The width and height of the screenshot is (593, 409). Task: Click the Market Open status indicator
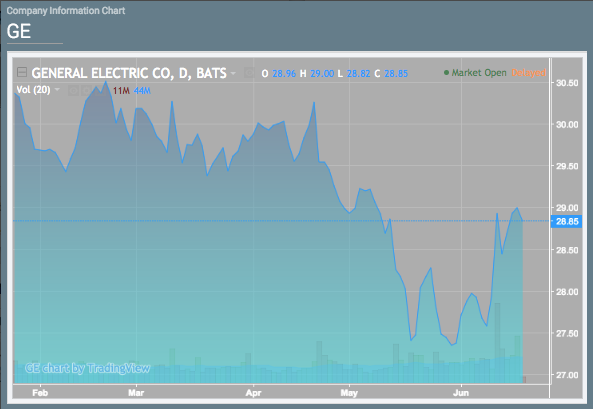[475, 73]
